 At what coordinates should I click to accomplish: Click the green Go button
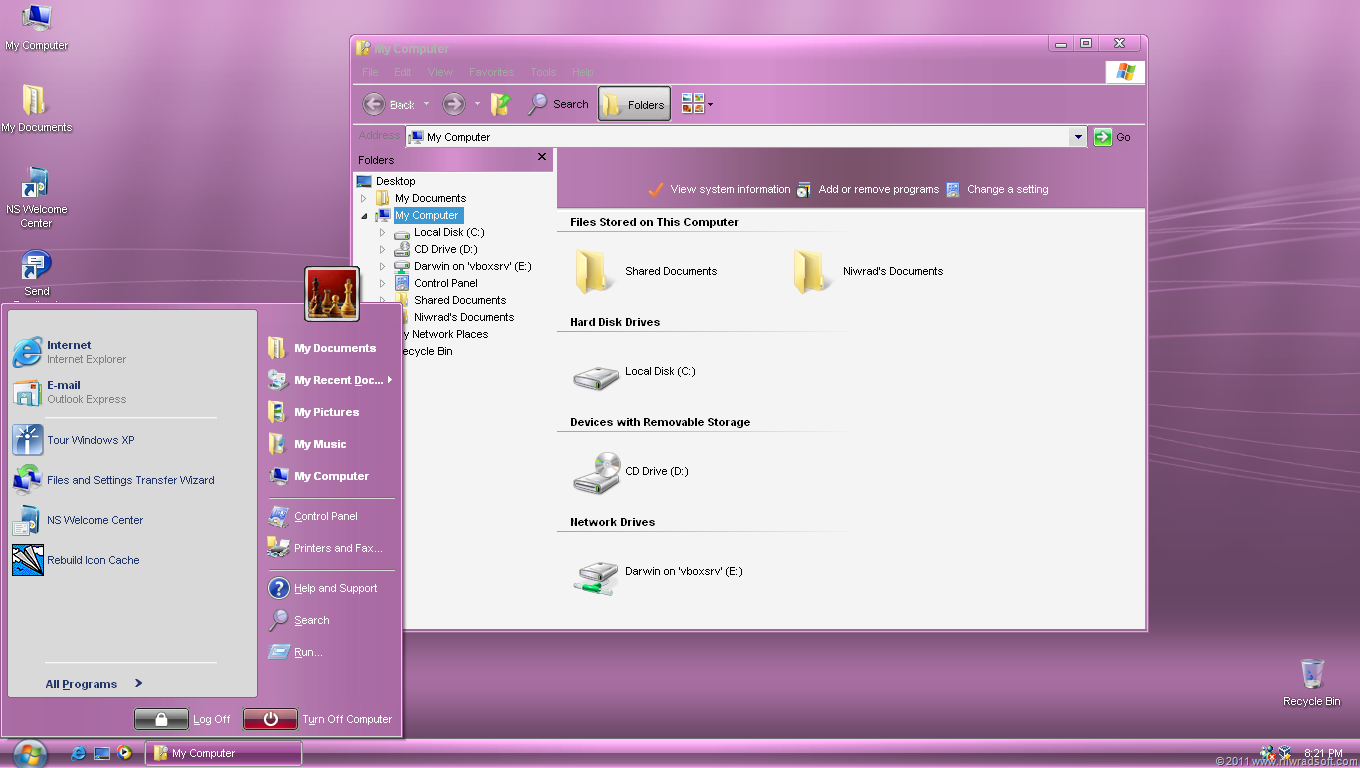pyautogui.click(x=1112, y=137)
